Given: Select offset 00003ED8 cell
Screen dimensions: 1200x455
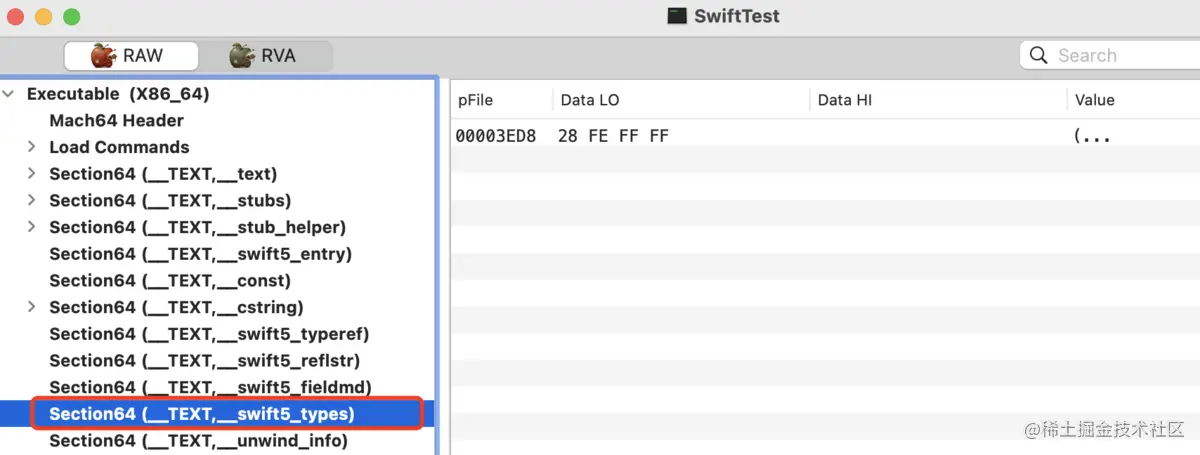Looking at the screenshot, I should (496, 136).
